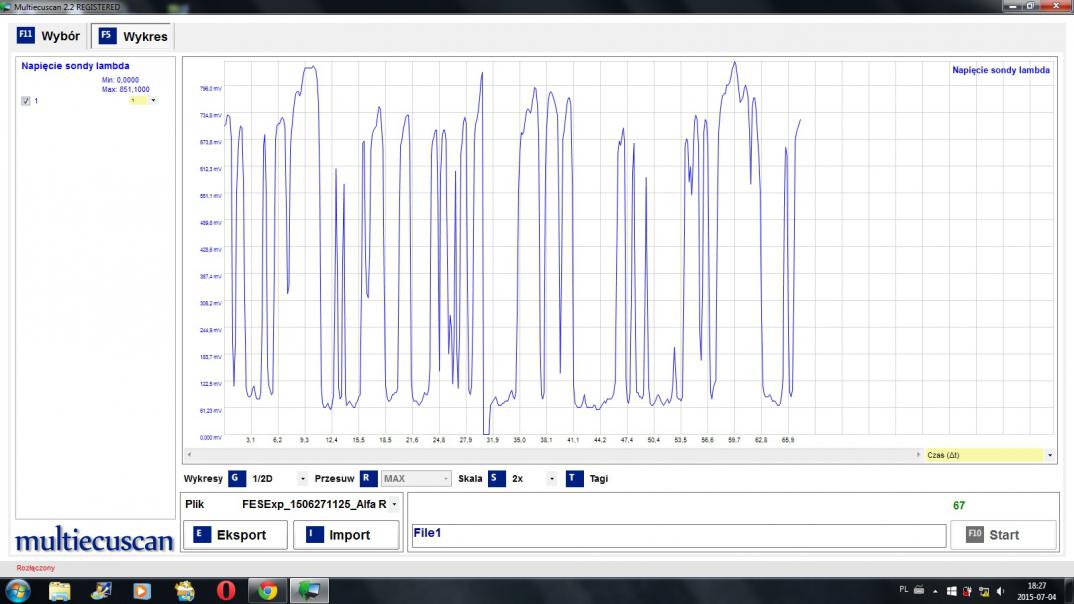Click the G shortcut icon beside Wykresy
The height and width of the screenshot is (604, 1074).
tap(236, 479)
